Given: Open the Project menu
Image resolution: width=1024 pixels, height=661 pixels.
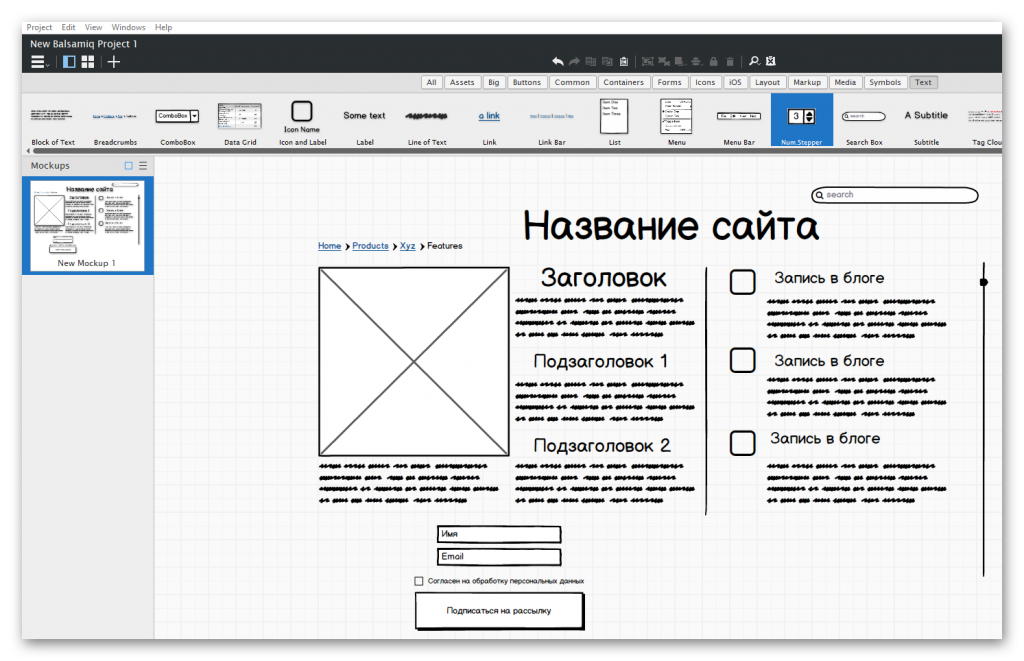Looking at the screenshot, I should pyautogui.click(x=39, y=27).
